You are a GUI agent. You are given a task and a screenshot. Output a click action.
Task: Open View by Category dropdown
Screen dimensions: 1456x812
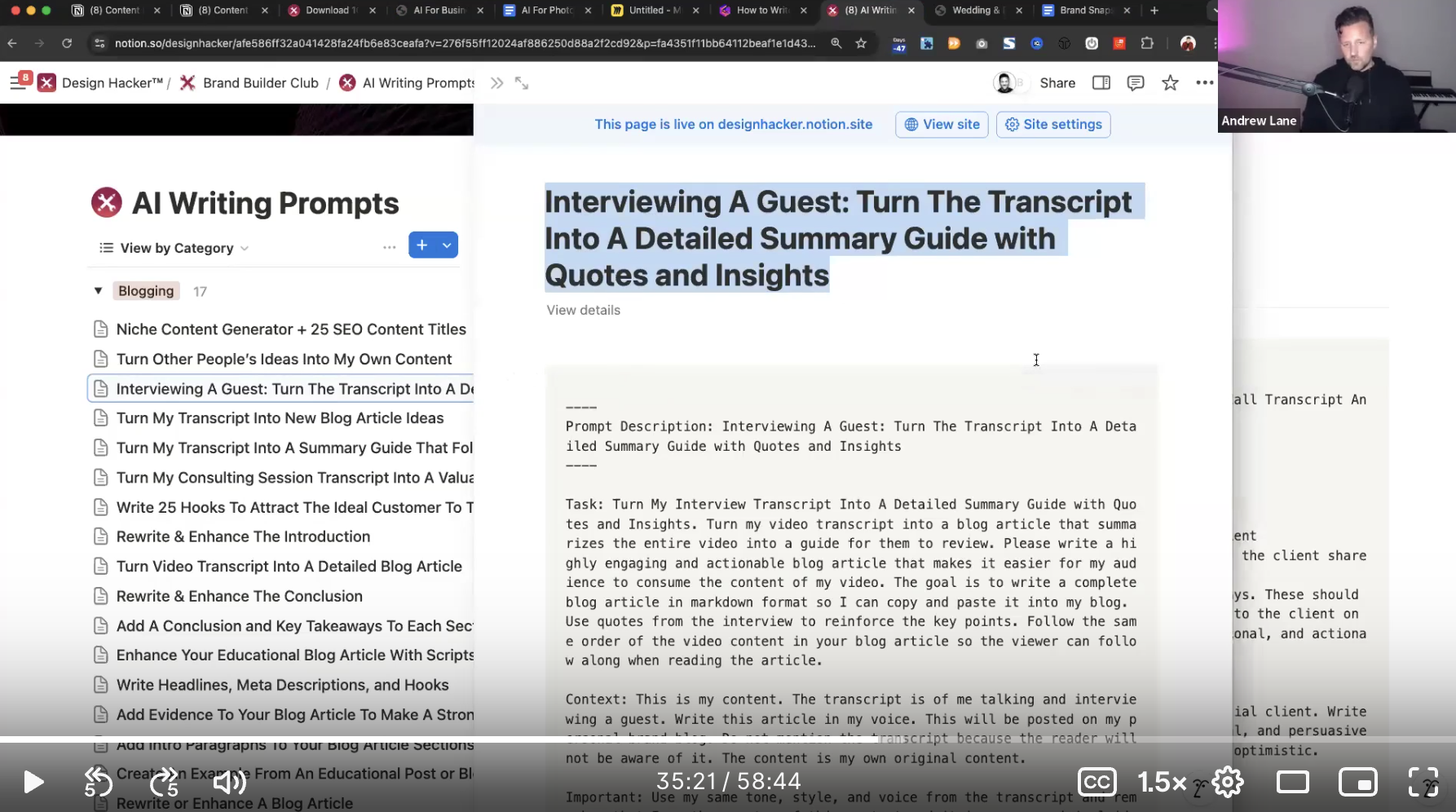coord(174,248)
